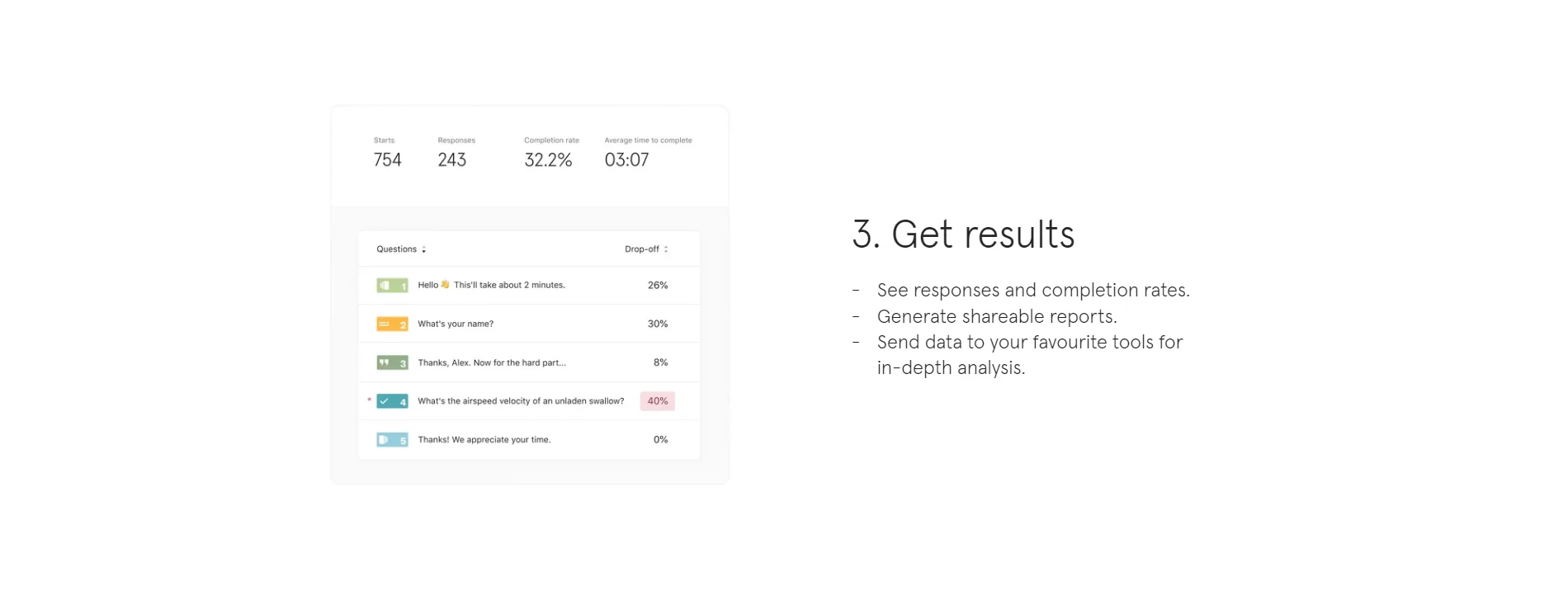Open the airspeed velocity unladen swallow question

pyautogui.click(x=529, y=401)
